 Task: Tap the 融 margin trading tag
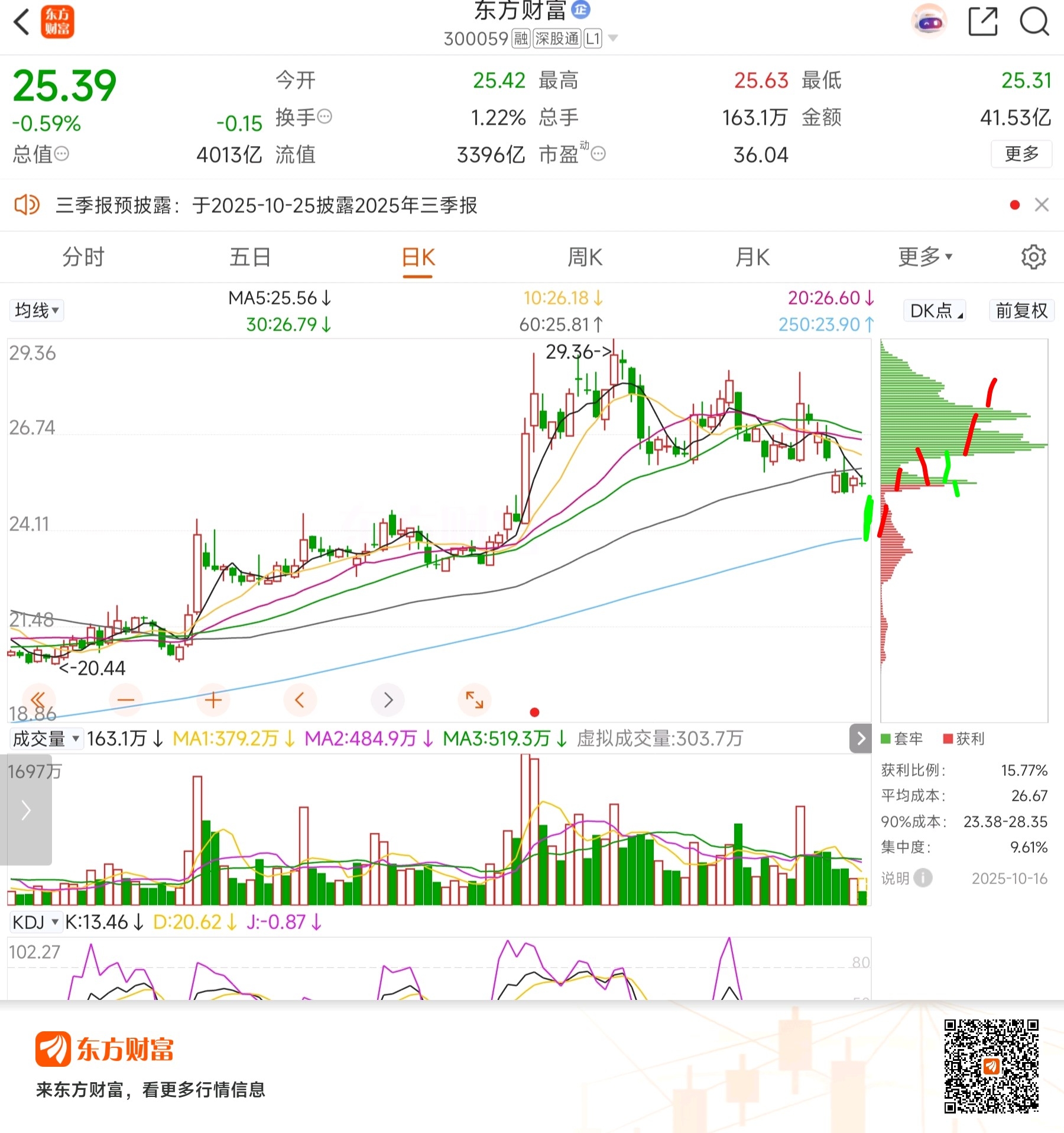coord(521,39)
